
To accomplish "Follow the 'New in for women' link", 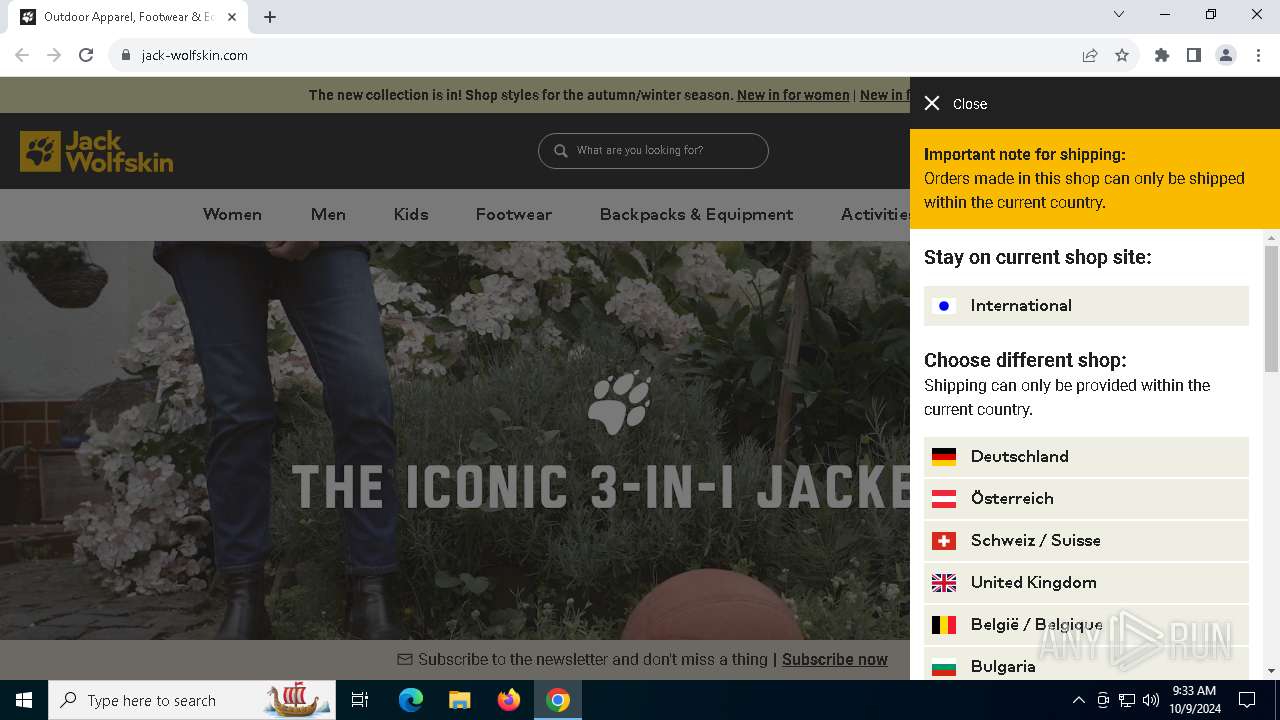I will 793,95.
